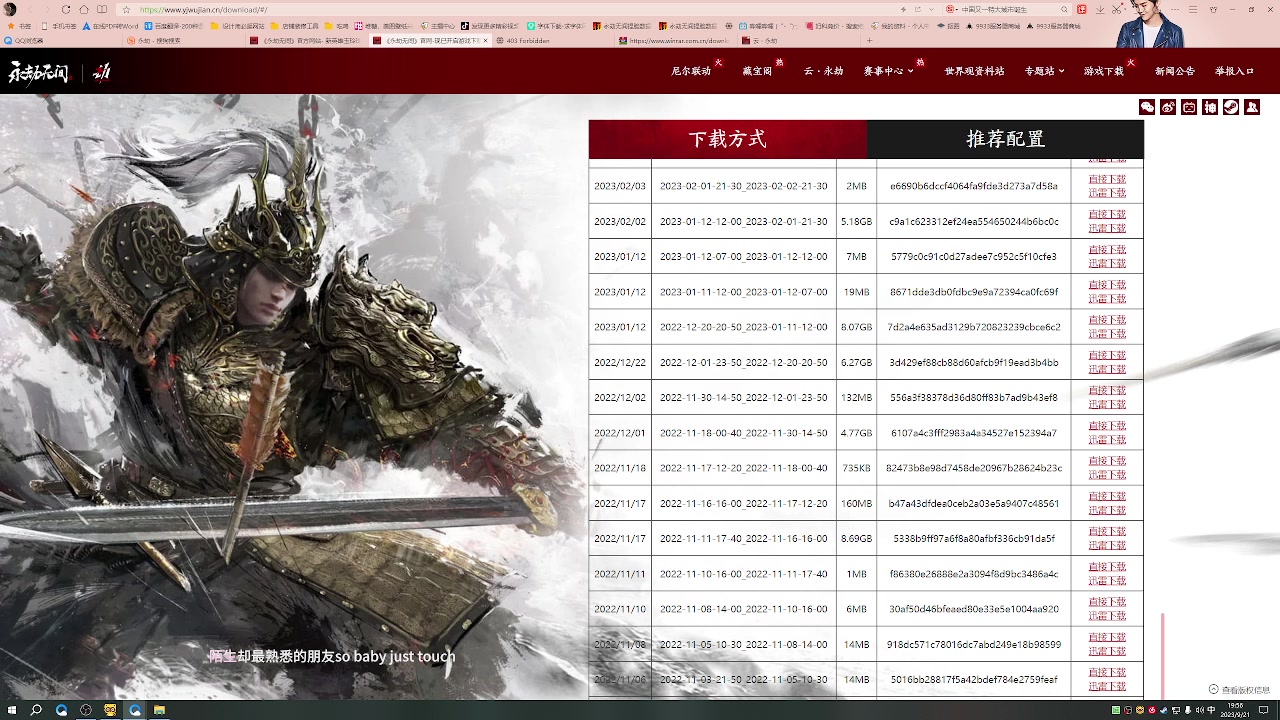
Task: Open File Explorer from the taskbar
Action: pyautogui.click(x=159, y=710)
